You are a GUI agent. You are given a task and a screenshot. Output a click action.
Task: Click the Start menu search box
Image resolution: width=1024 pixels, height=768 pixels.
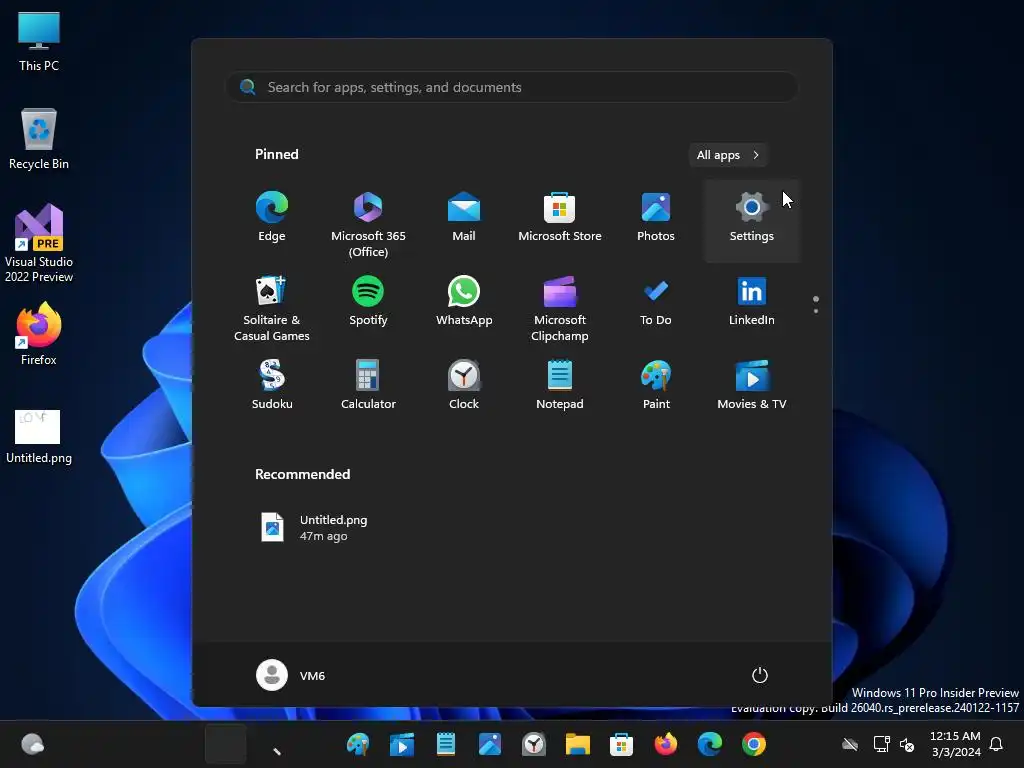[x=512, y=87]
